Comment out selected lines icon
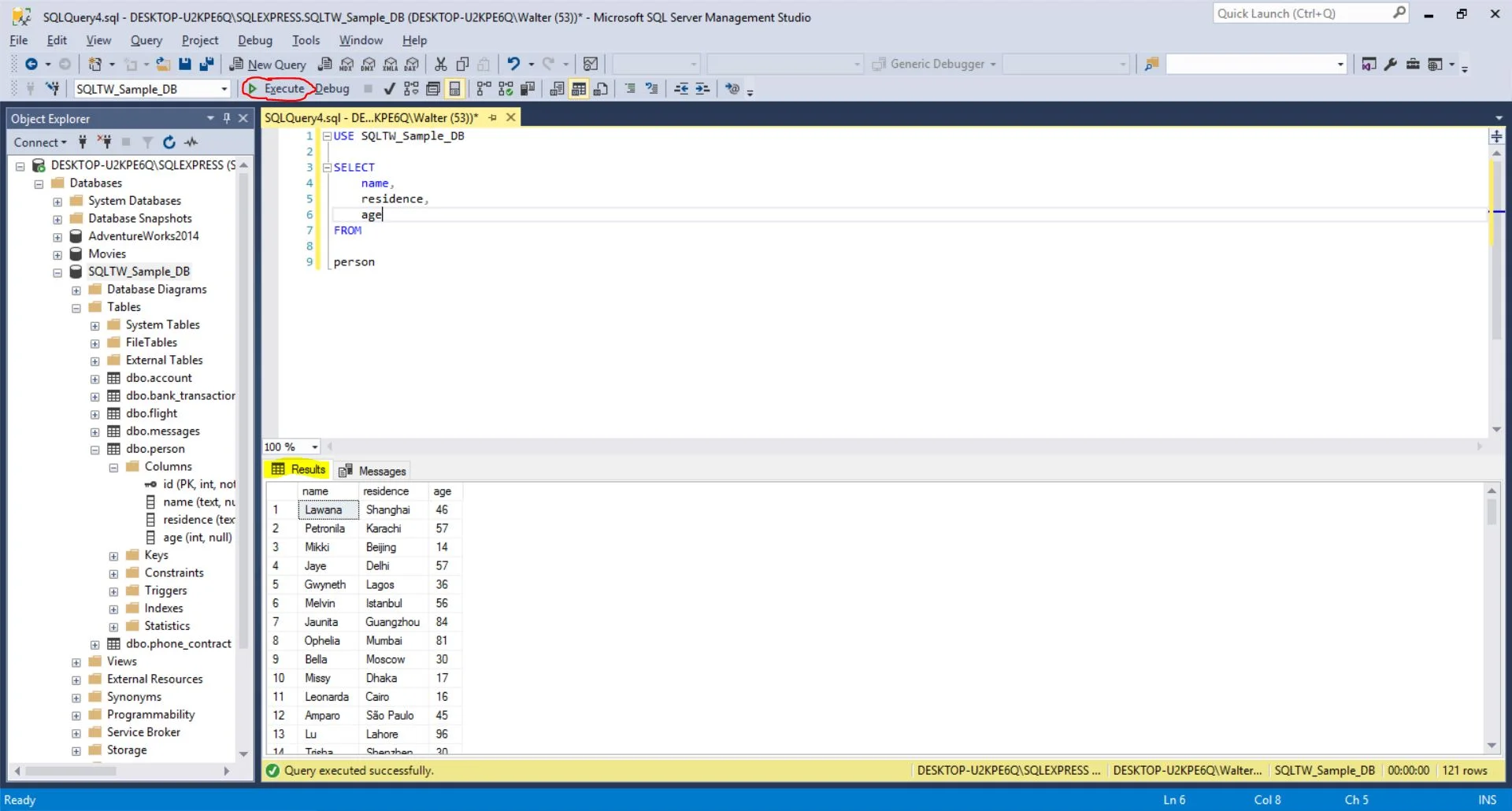 (630, 89)
